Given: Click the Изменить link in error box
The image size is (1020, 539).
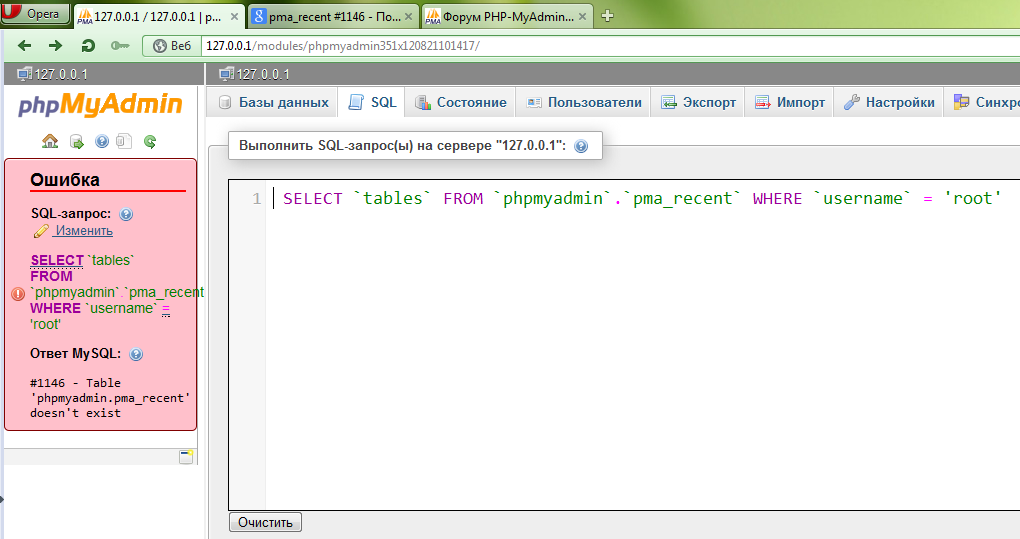Looking at the screenshot, I should pyautogui.click(x=83, y=231).
